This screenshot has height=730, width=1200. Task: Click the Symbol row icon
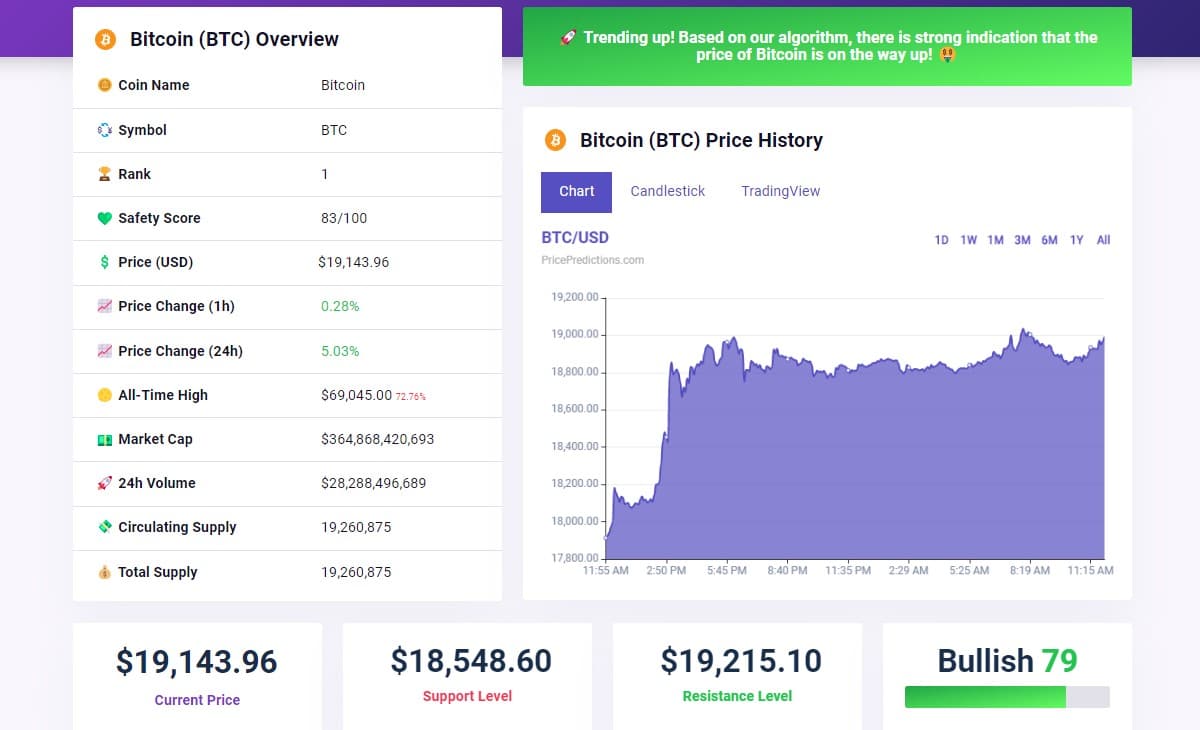click(104, 130)
